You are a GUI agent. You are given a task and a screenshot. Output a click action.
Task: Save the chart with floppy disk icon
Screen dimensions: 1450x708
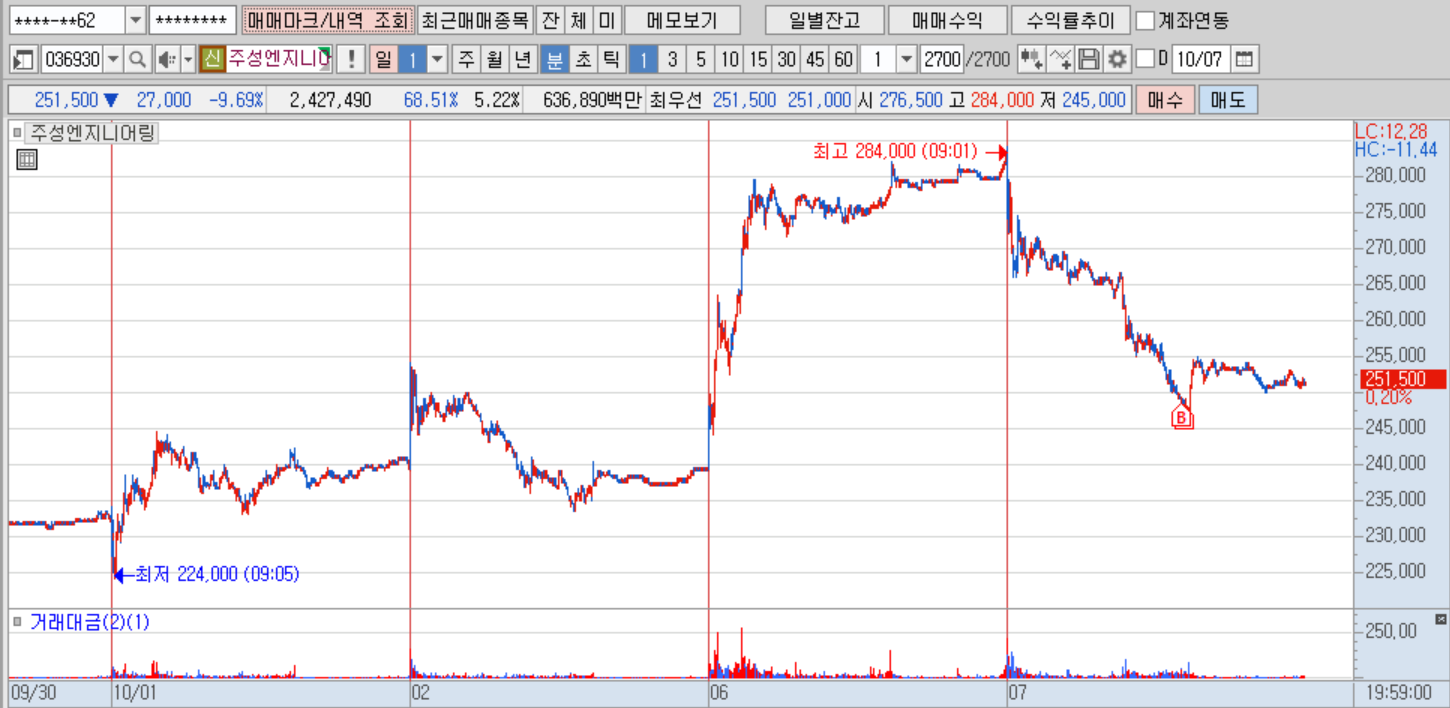[1090, 59]
